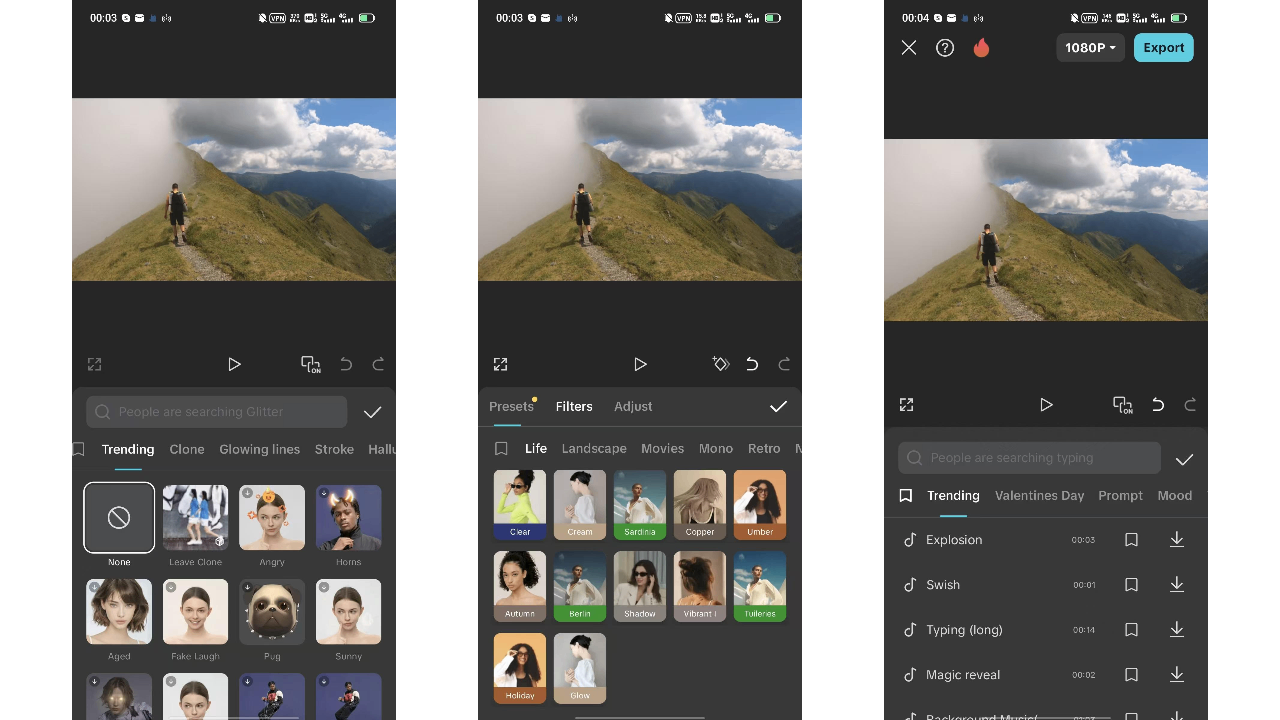Apply the Pug face effect
The height and width of the screenshot is (720, 1280).
coord(272,612)
